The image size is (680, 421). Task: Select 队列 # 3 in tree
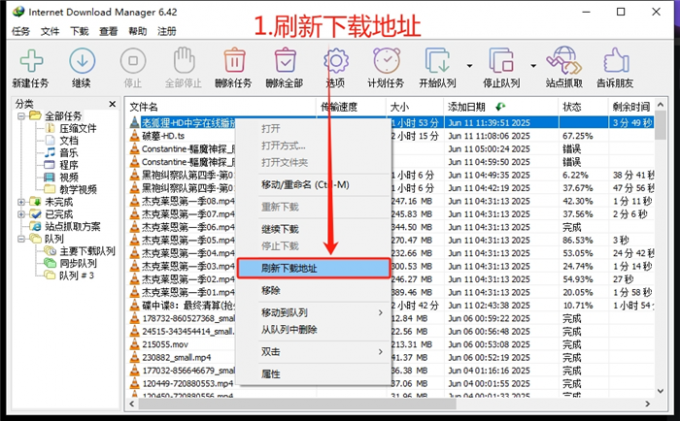[x=76, y=275]
